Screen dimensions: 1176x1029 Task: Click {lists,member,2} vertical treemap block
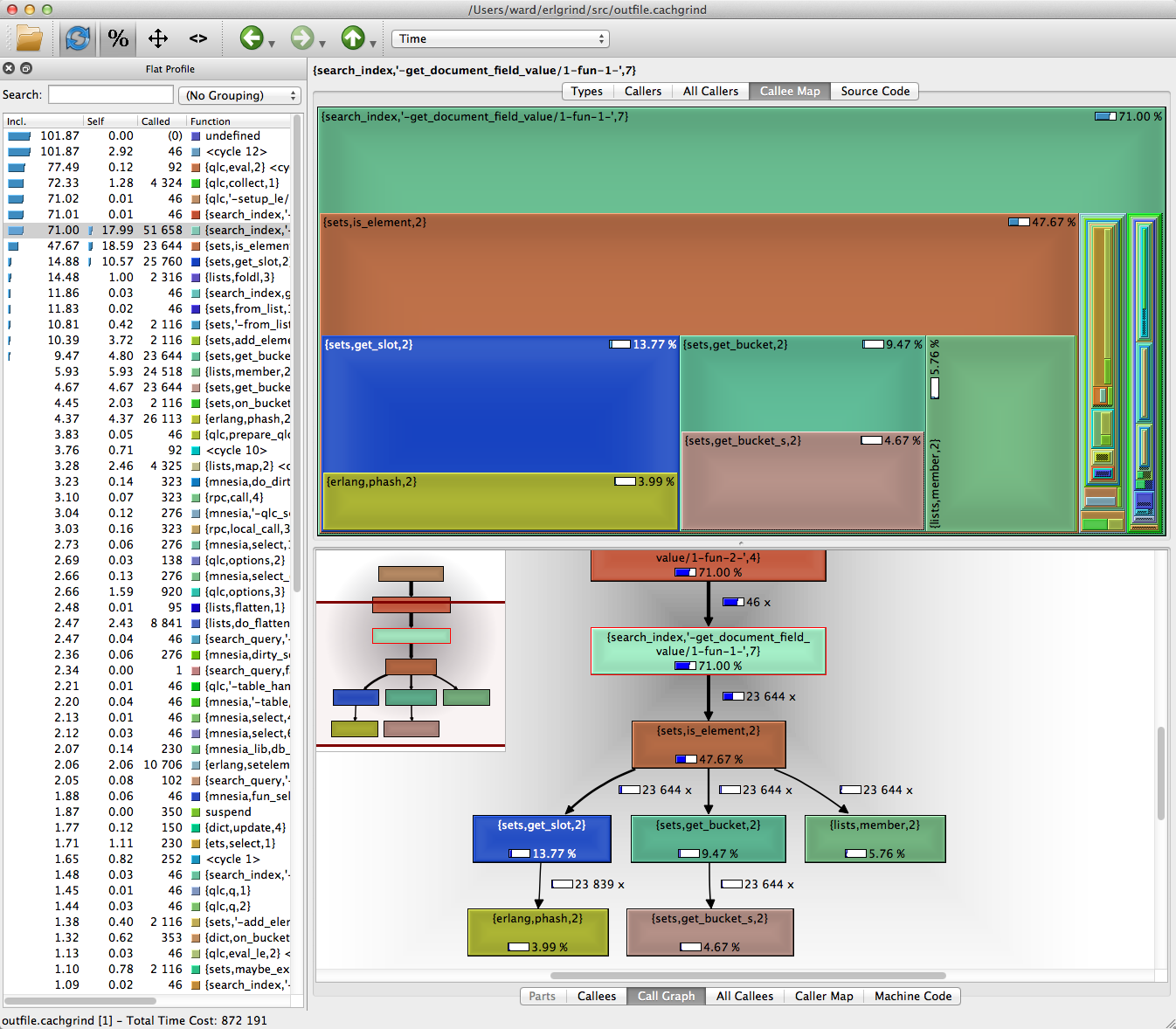(1001, 433)
